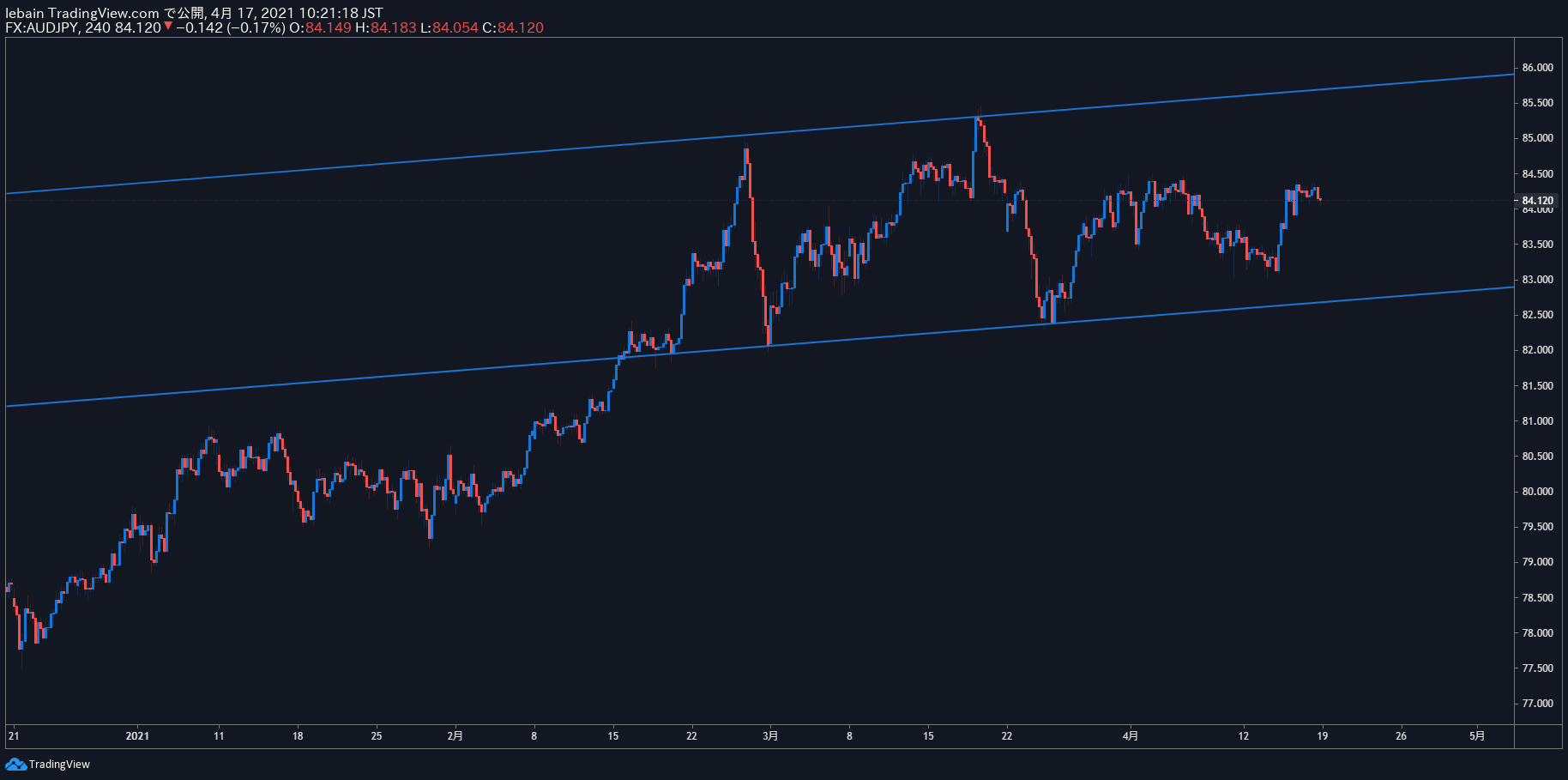Click the high value H:84.183
The width and height of the screenshot is (1568, 780).
tap(386, 27)
